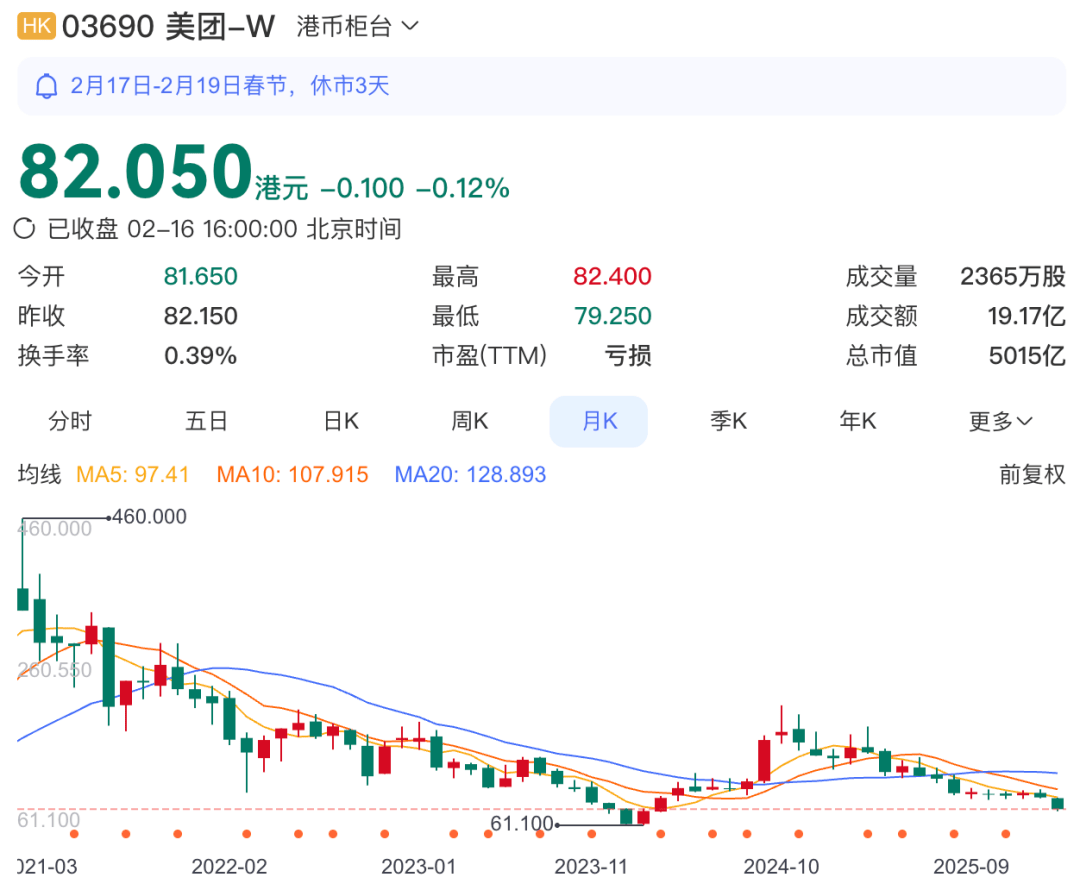Open the 更多 chart period dropdown
Image resolution: width=1080 pixels, height=890 pixels.
coord(1000,421)
